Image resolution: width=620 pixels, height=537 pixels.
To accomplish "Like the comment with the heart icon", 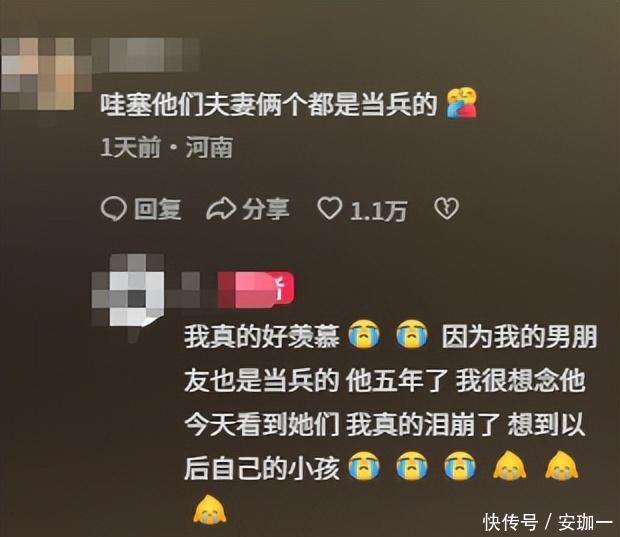I will click(x=330, y=208).
